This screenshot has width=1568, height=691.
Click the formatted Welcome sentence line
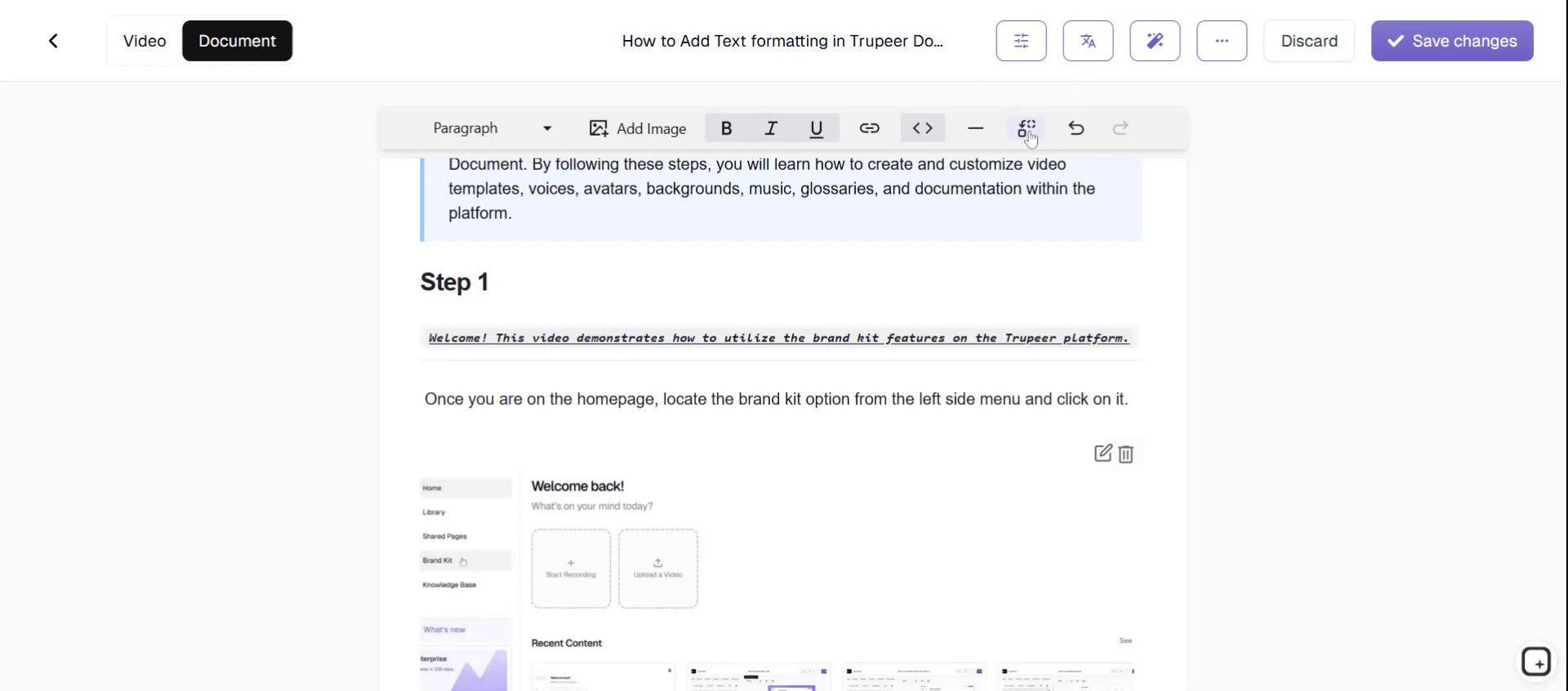[779, 338]
